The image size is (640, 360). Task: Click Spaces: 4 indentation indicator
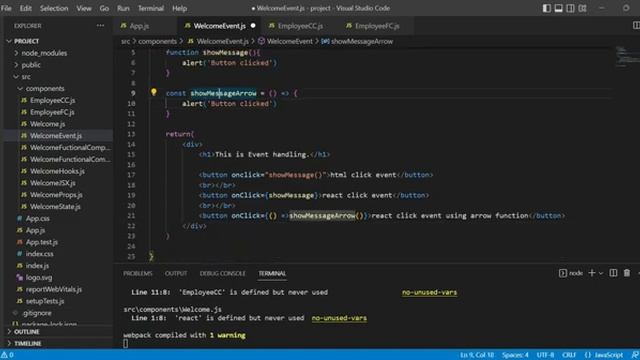(x=515, y=355)
